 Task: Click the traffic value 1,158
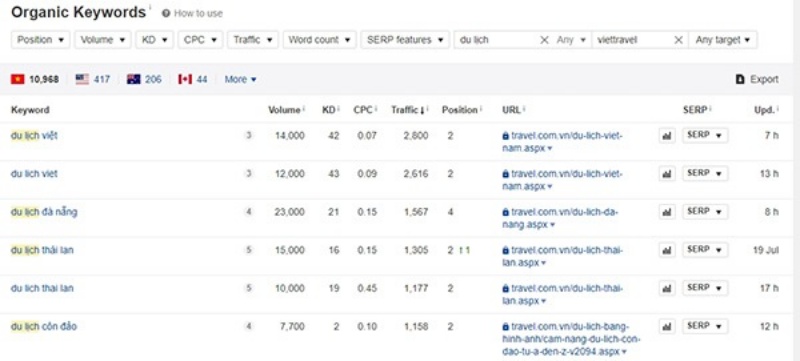(416, 326)
